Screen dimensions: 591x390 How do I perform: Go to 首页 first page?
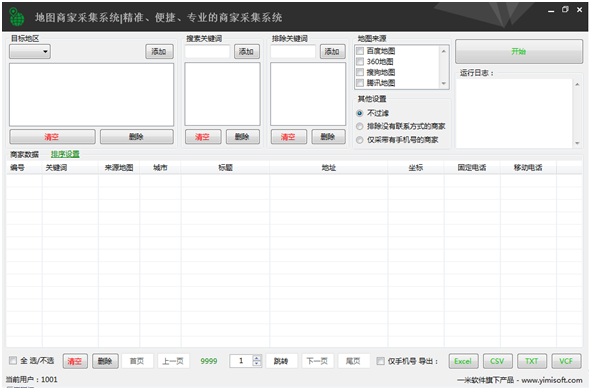(137, 361)
